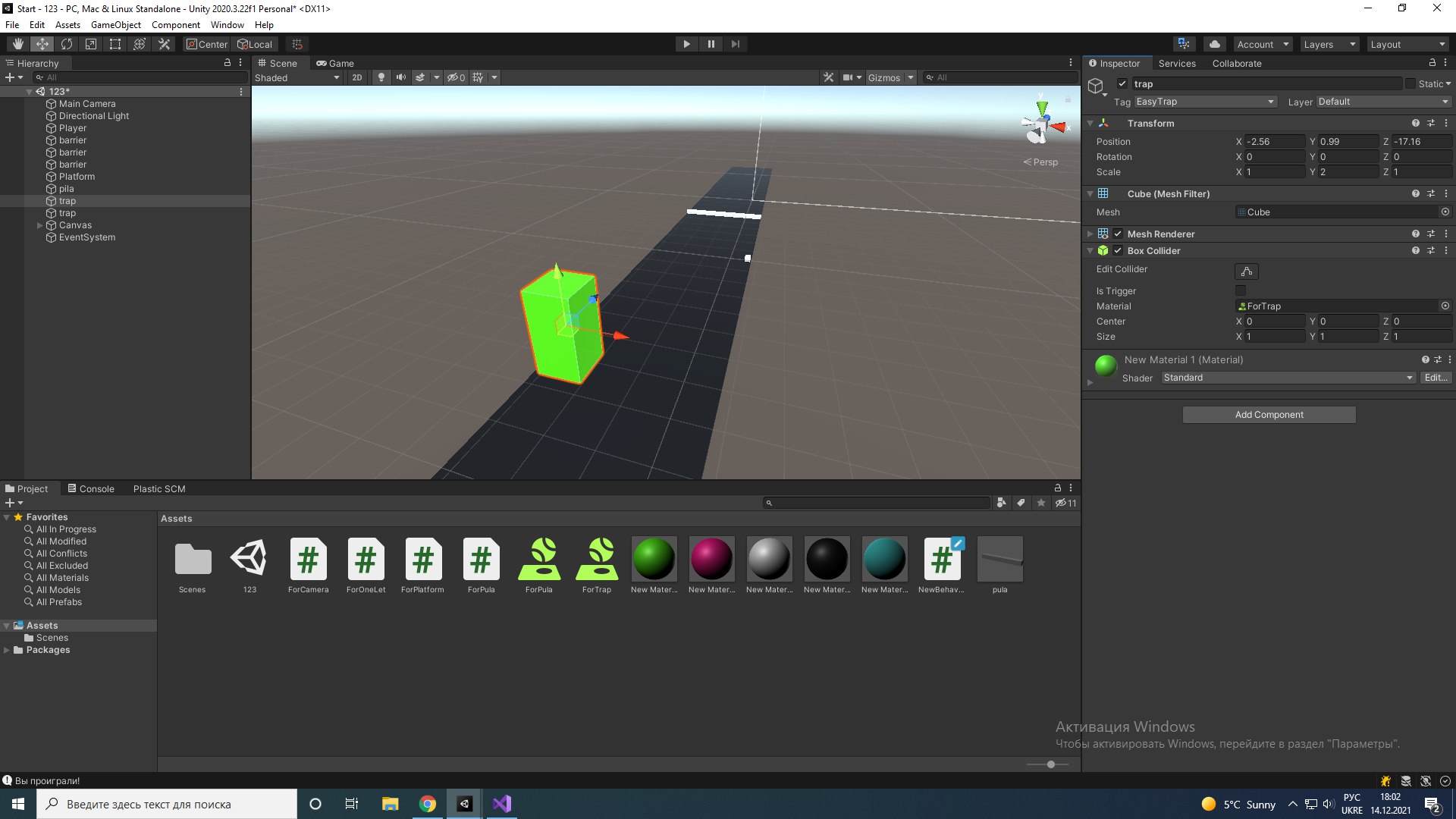
Task: Select the Rect Transform tool
Action: click(115, 44)
